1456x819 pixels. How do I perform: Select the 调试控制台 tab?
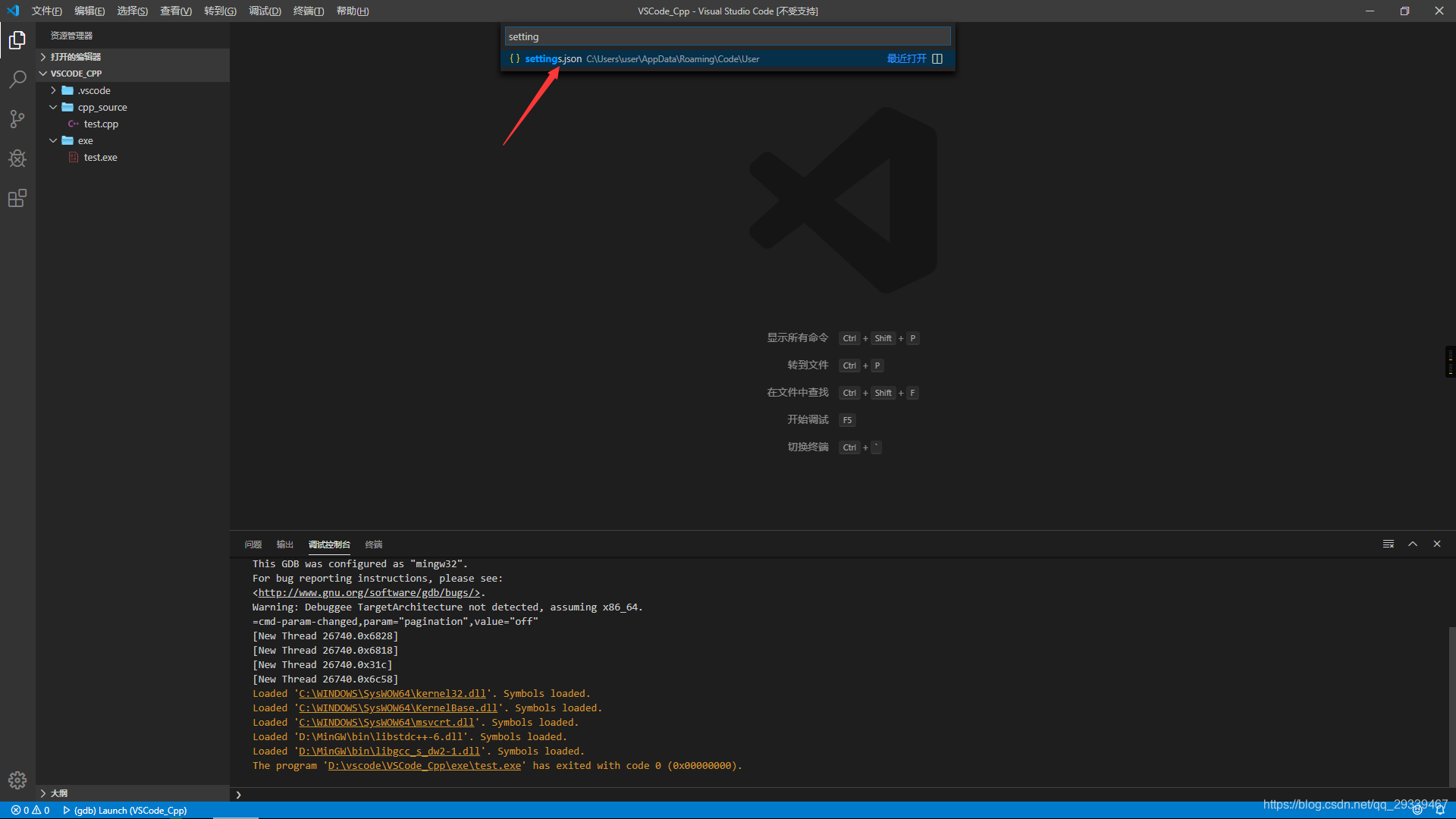coord(329,544)
